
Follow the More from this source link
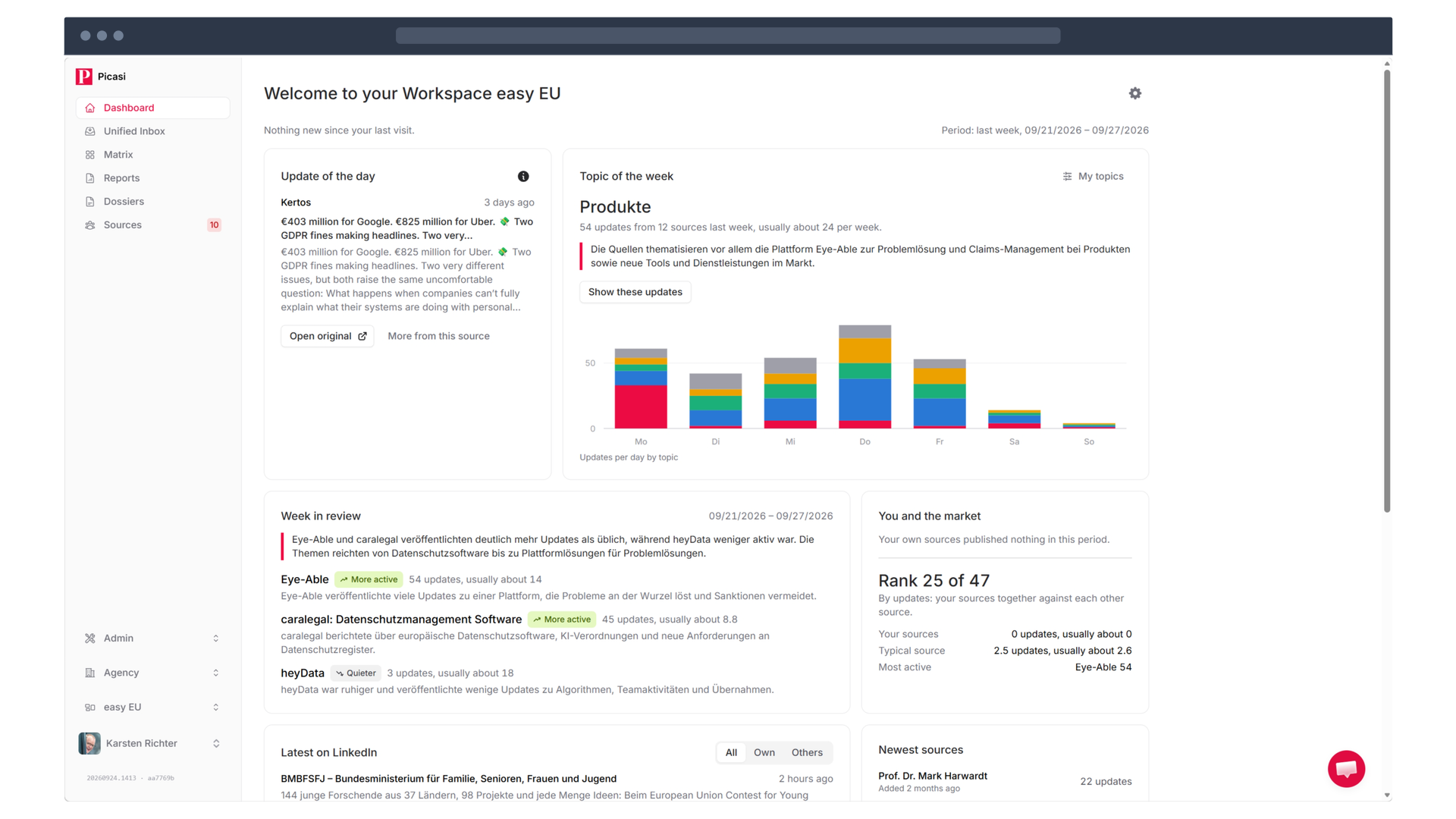(x=438, y=336)
